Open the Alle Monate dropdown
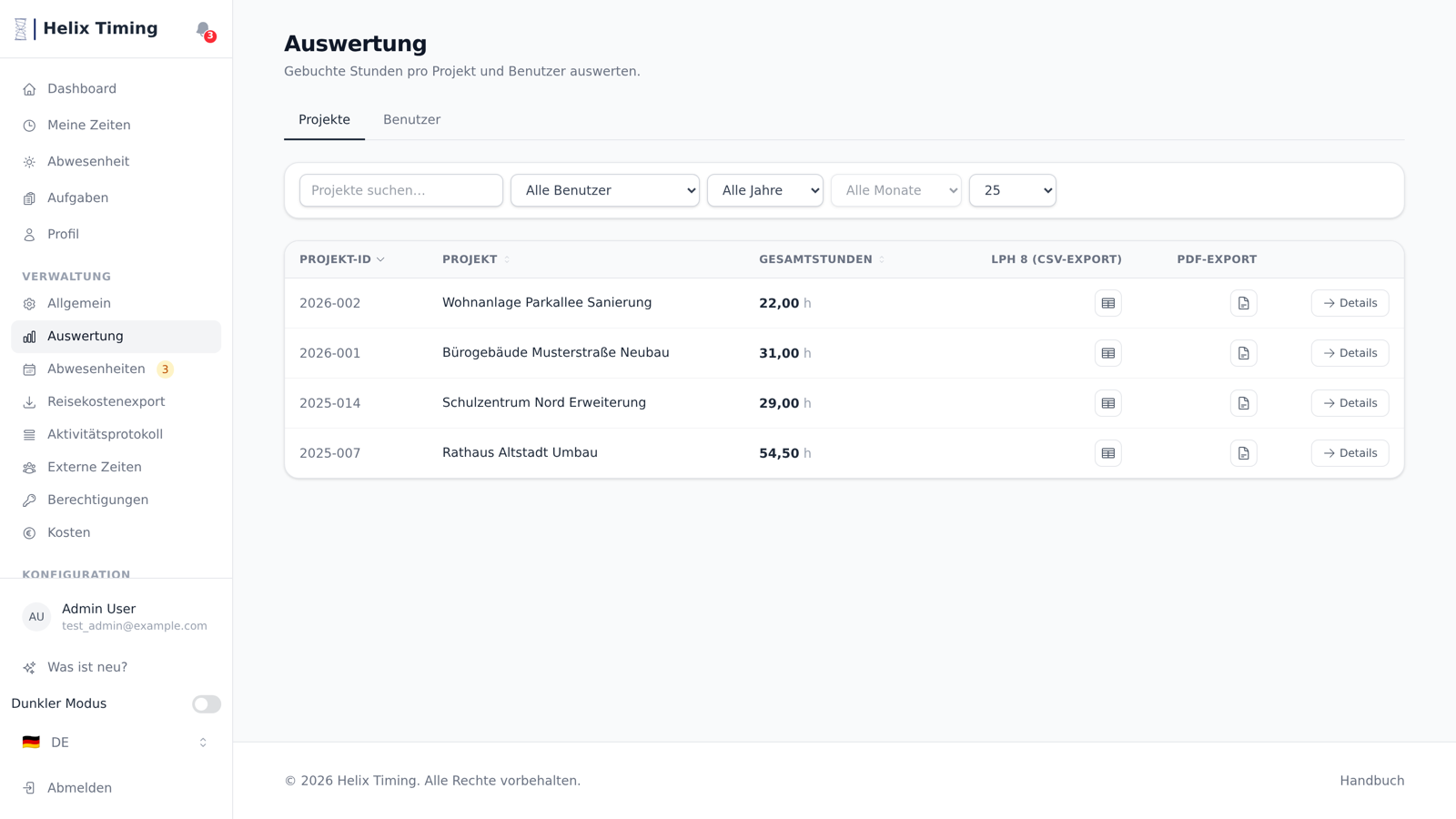The image size is (1456, 819). coord(896,190)
